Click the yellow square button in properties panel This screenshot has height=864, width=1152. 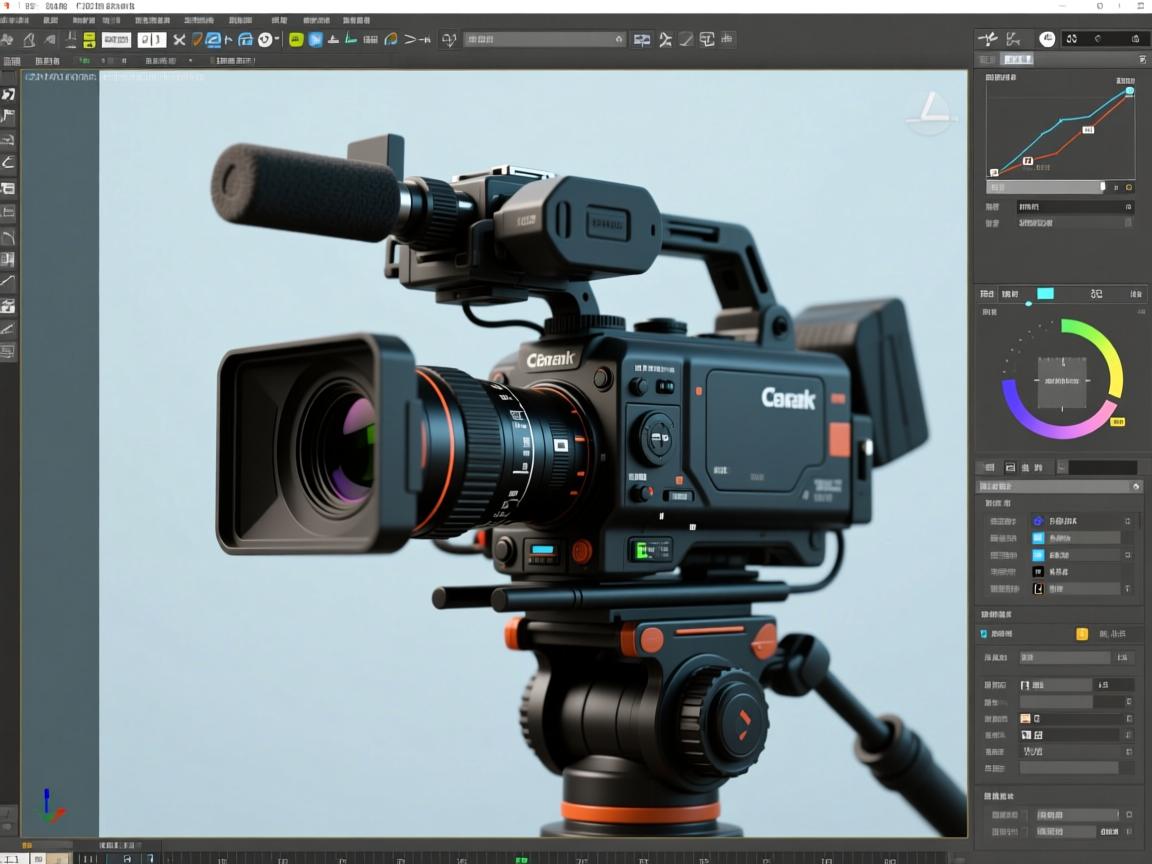tap(1081, 634)
